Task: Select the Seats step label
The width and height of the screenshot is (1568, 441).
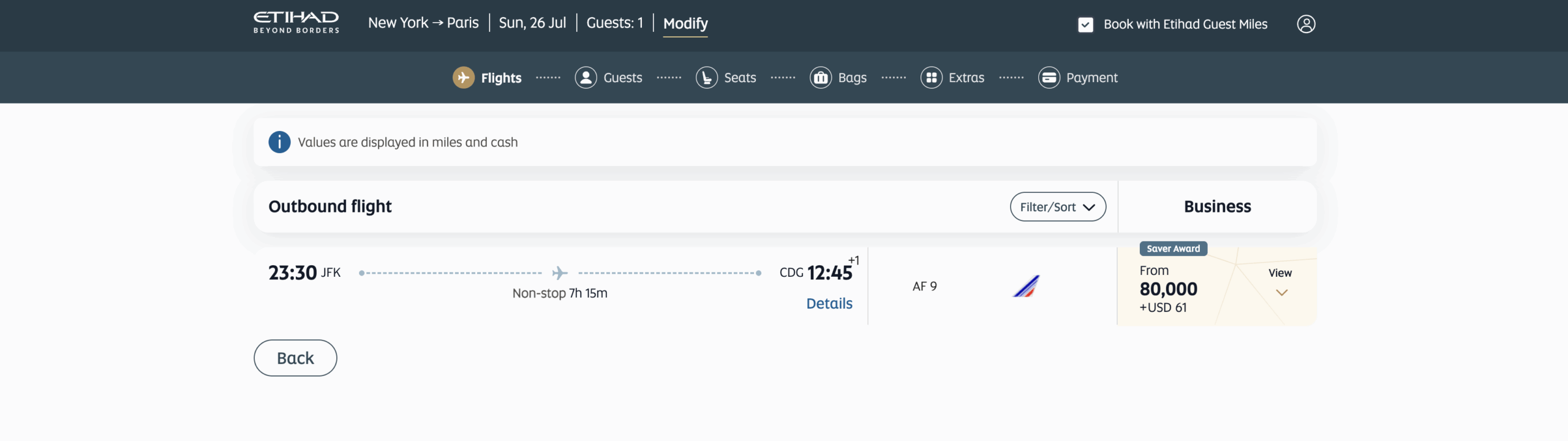Action: coord(740,78)
